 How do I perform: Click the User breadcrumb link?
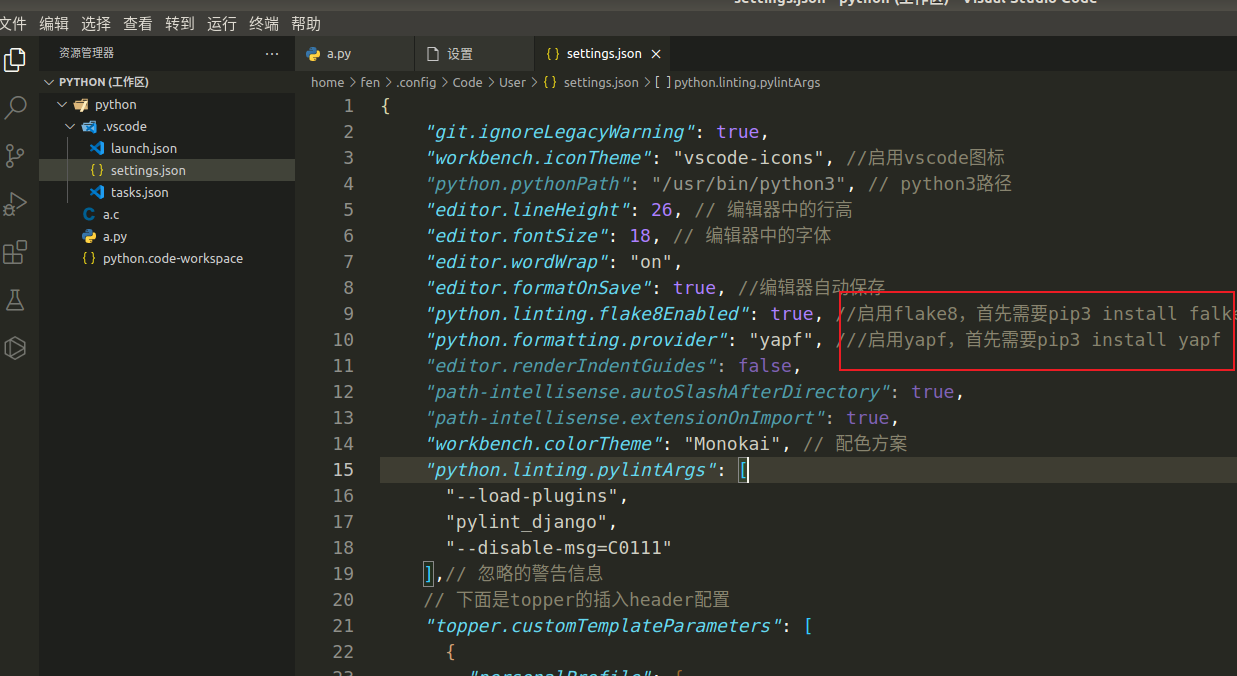(x=512, y=82)
